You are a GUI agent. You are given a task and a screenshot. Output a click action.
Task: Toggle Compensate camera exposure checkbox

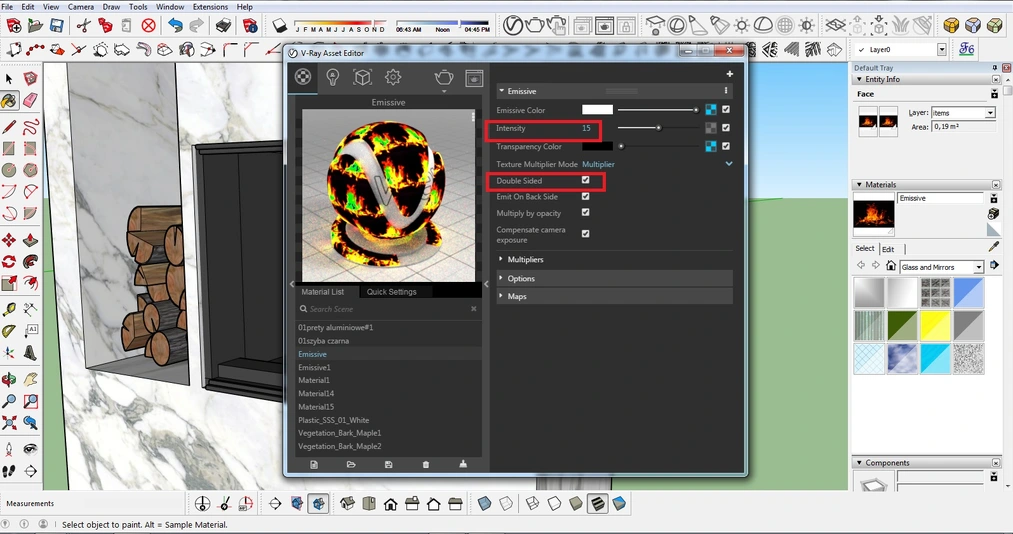click(x=585, y=234)
